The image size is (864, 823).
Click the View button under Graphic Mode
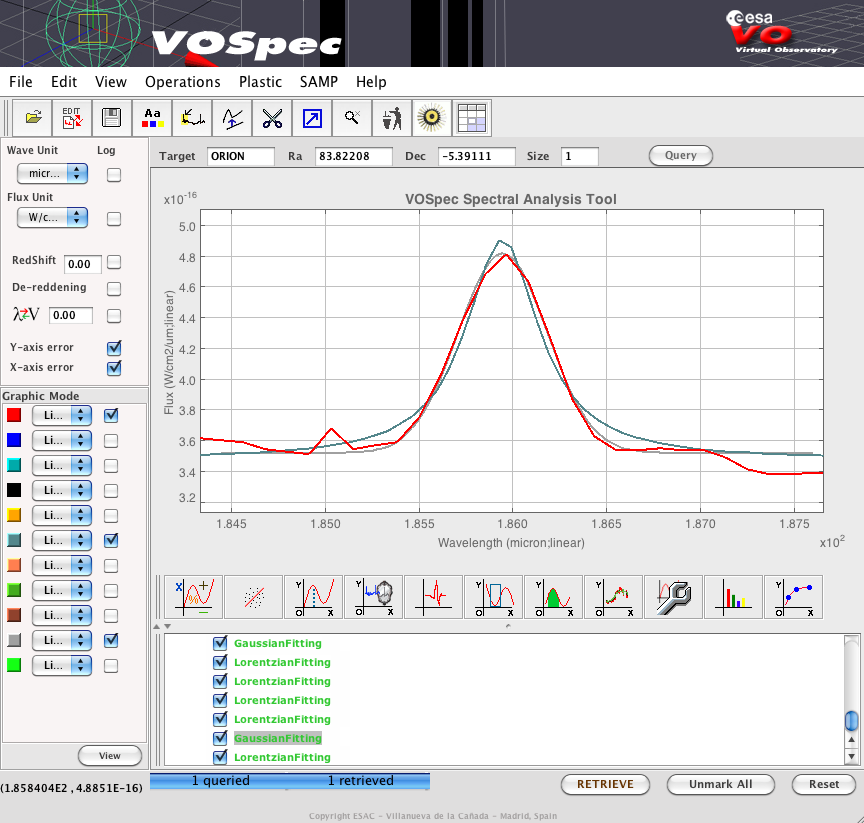[110, 756]
